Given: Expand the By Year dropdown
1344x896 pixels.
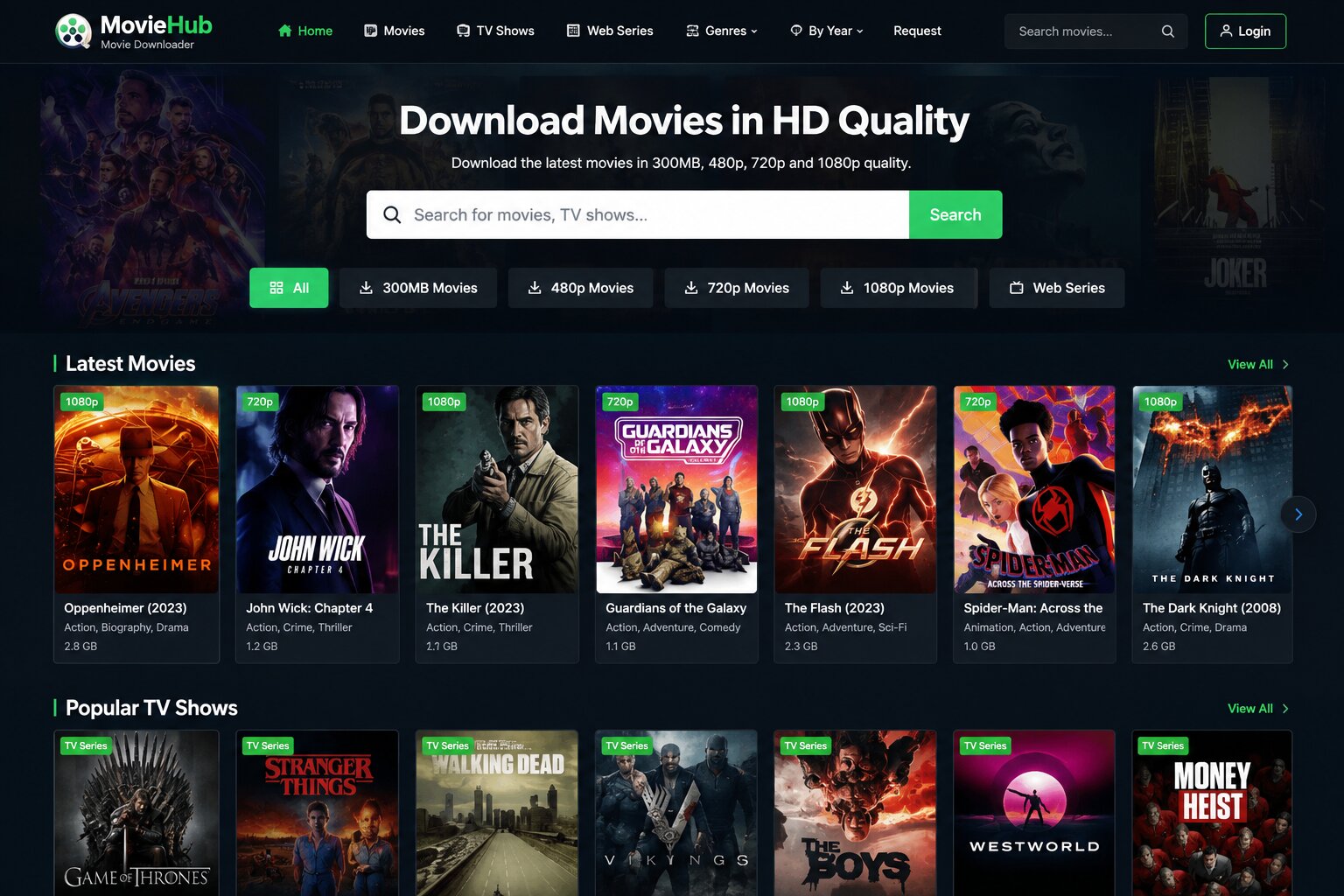Looking at the screenshot, I should (x=826, y=31).
